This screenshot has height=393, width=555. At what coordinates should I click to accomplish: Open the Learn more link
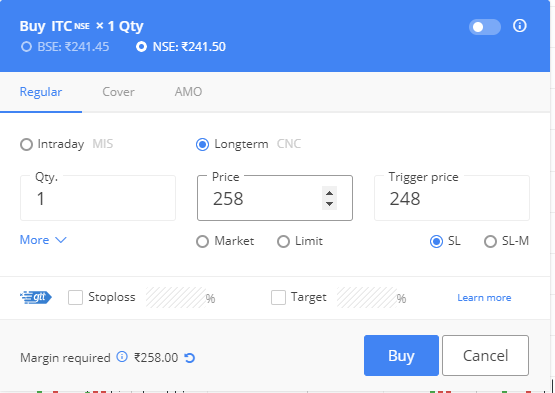click(x=484, y=298)
